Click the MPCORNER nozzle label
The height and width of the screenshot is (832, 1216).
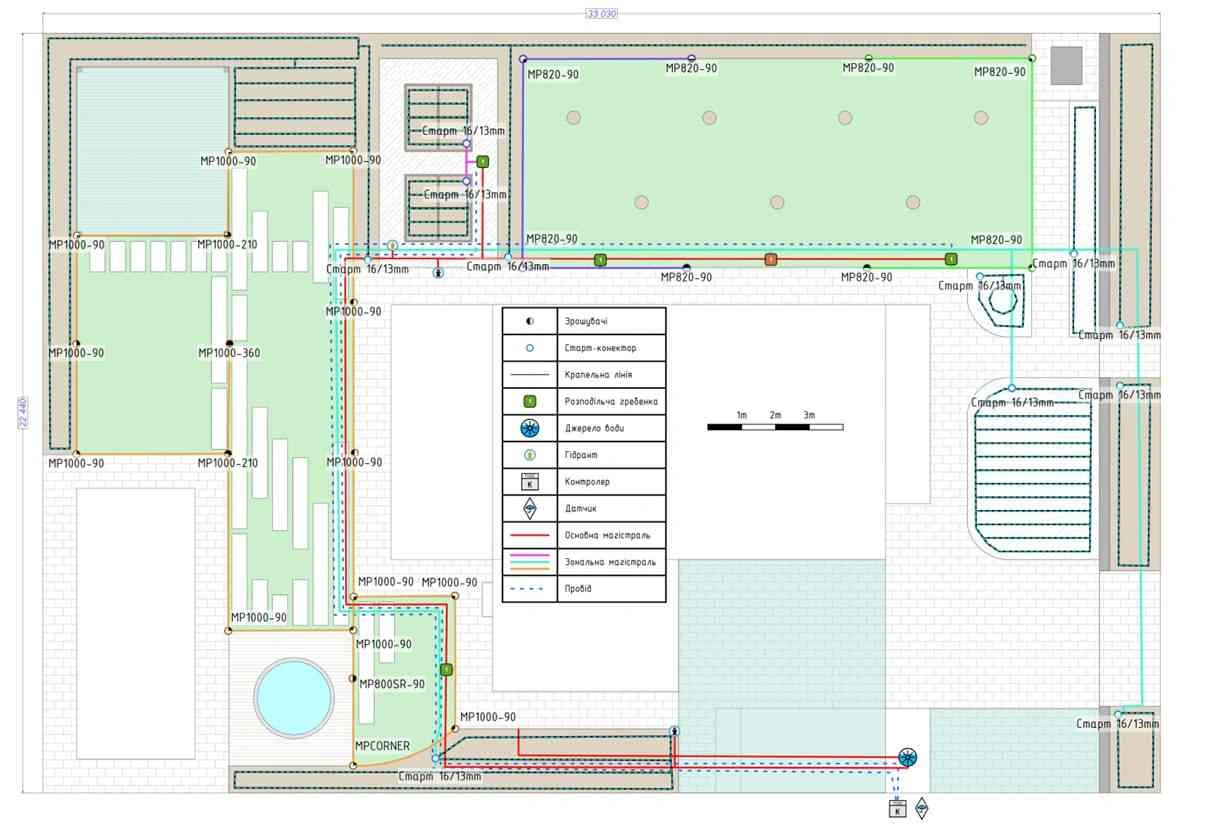tap(382, 746)
